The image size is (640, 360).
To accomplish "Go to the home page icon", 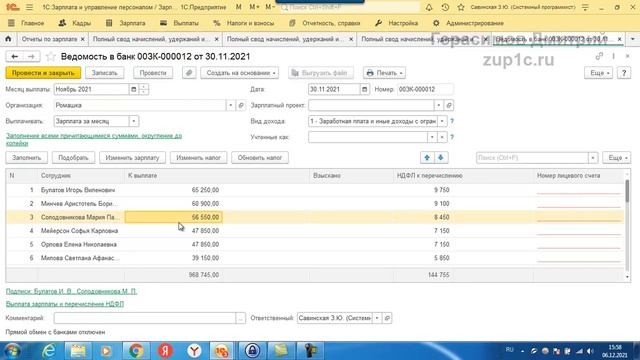I will pos(8,39).
